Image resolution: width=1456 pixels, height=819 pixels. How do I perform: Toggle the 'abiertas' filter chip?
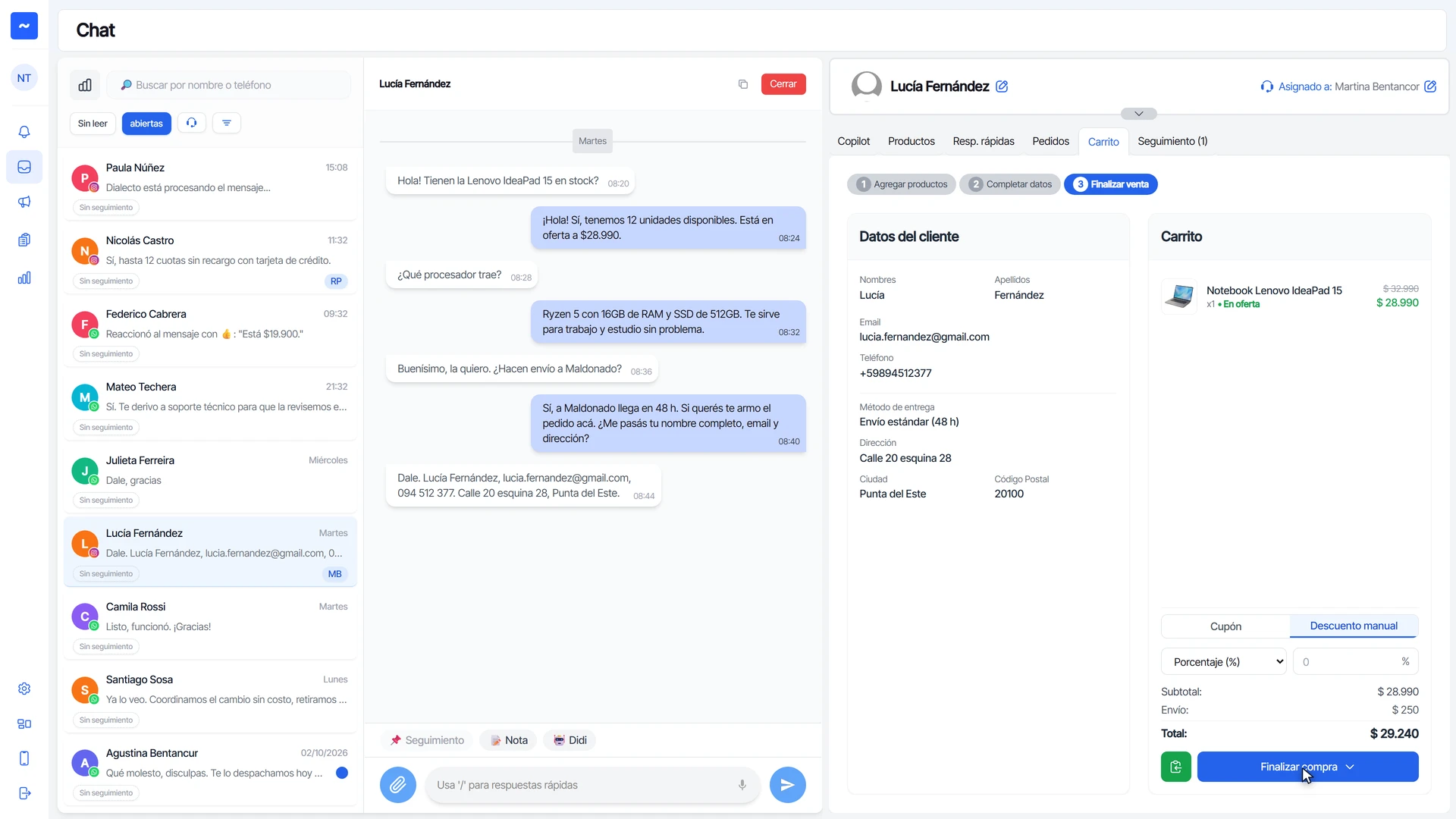(146, 124)
